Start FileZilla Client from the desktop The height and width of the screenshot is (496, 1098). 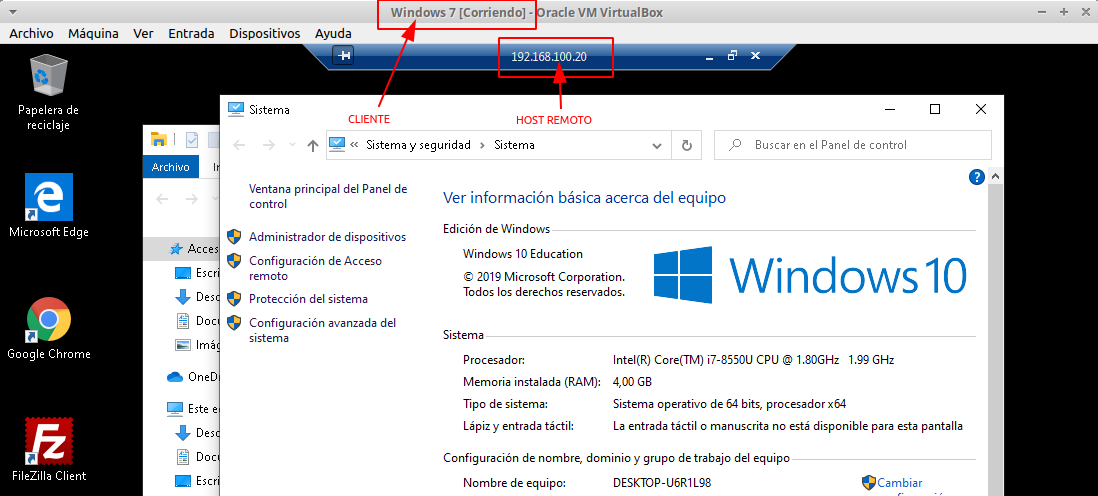click(48, 450)
